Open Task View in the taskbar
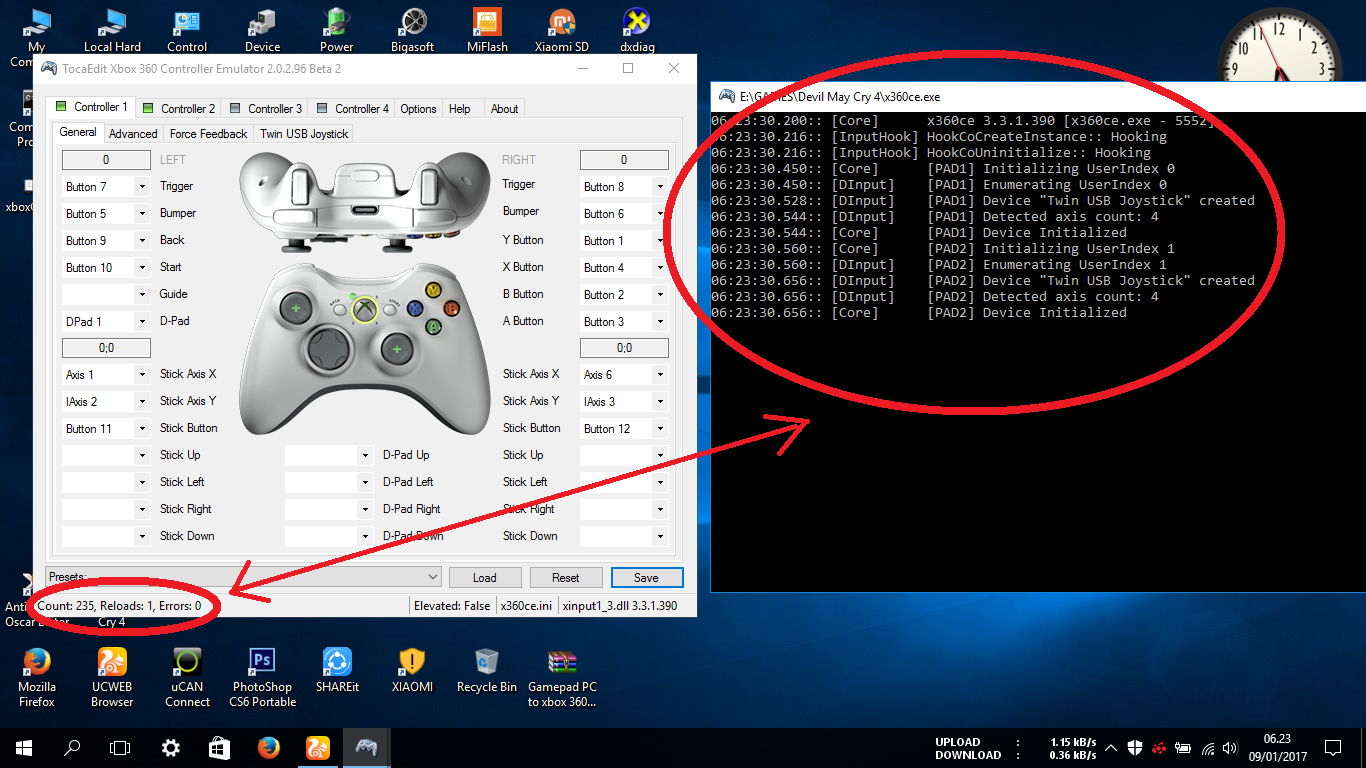This screenshot has width=1366, height=768. (x=120, y=748)
